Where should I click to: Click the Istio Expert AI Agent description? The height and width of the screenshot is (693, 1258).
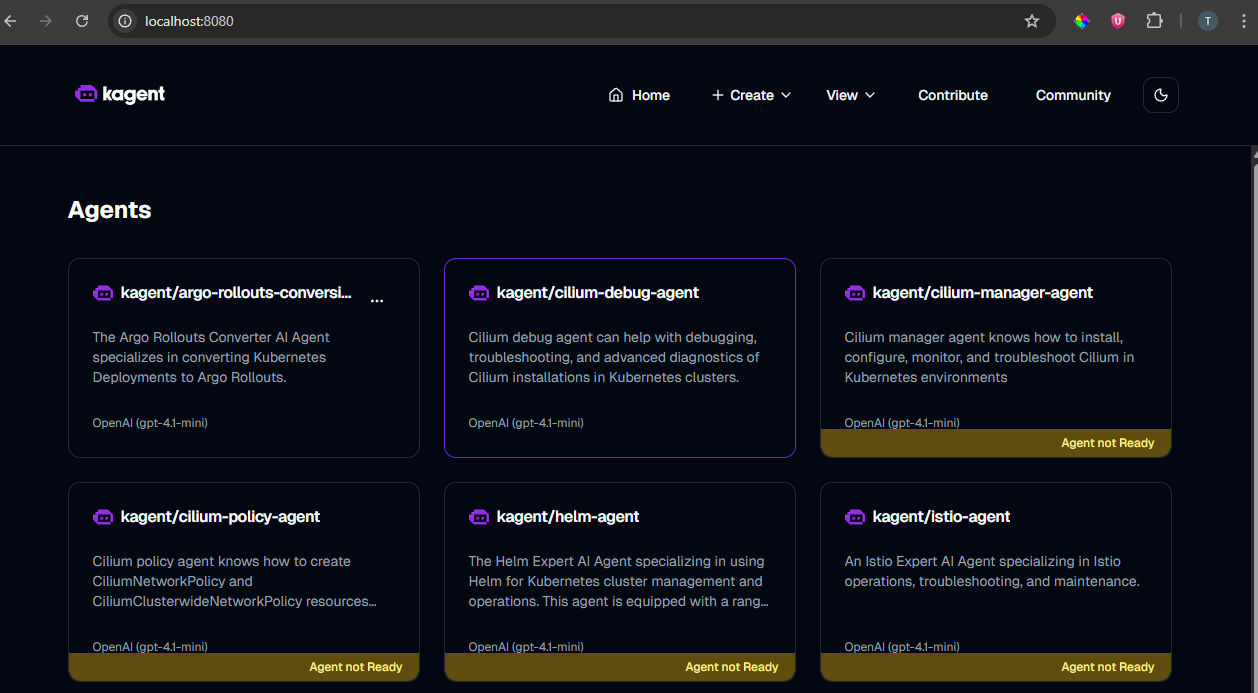[992, 571]
